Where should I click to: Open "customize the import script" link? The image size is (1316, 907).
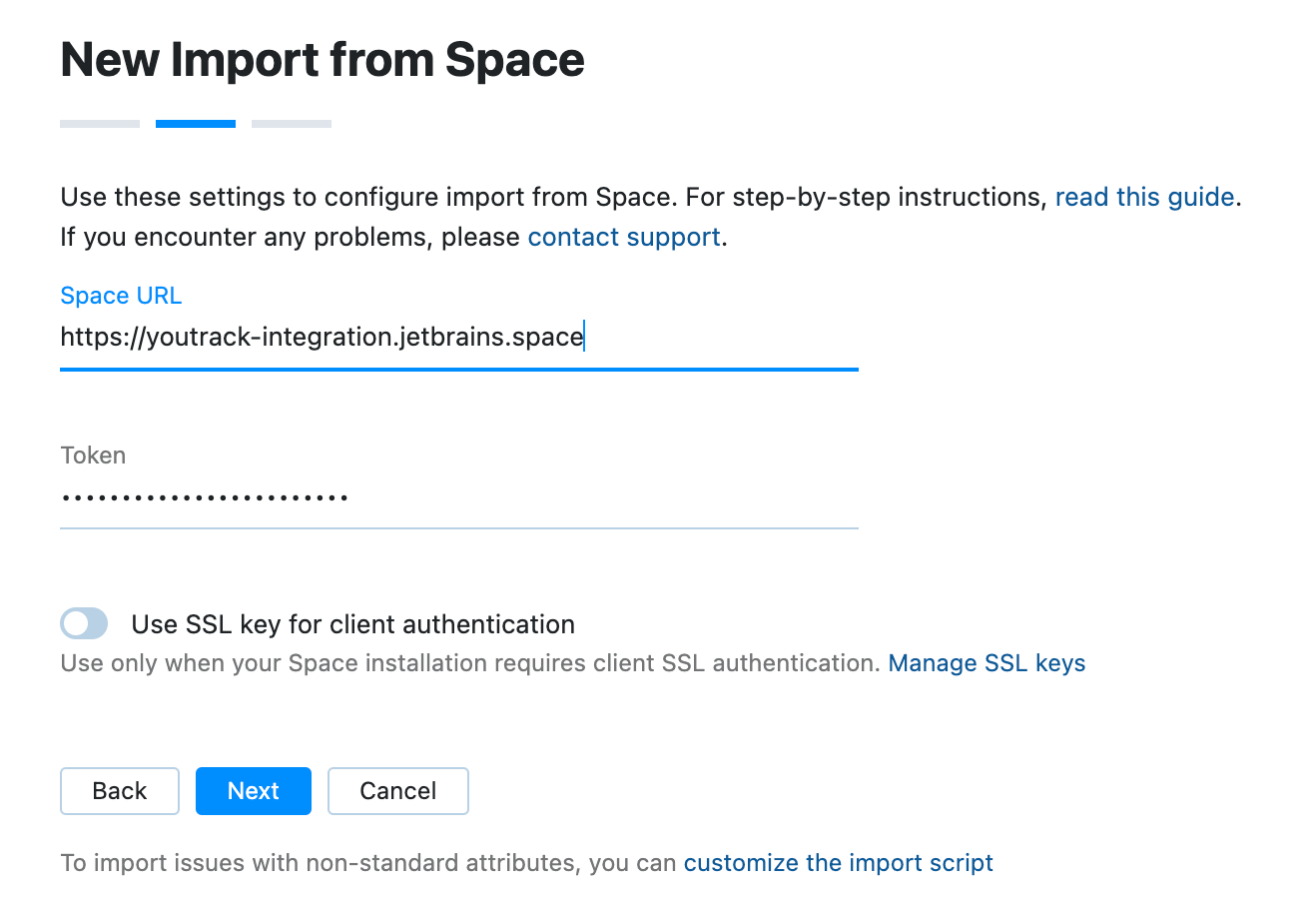[x=838, y=862]
